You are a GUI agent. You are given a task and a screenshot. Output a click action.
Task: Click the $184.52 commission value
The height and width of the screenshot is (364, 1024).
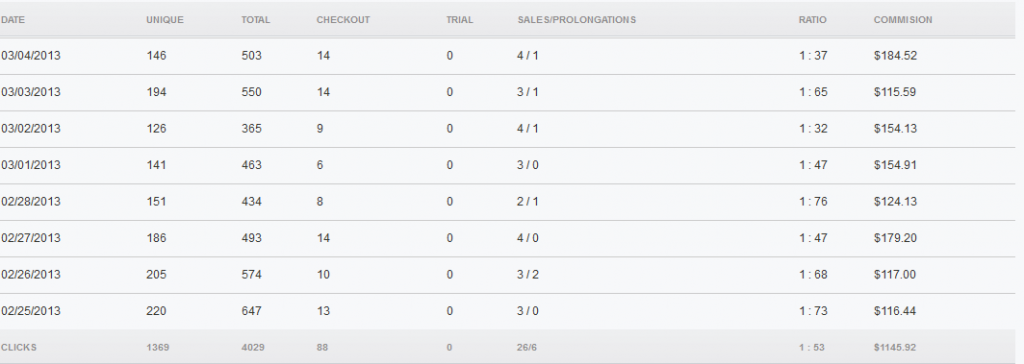click(895, 56)
